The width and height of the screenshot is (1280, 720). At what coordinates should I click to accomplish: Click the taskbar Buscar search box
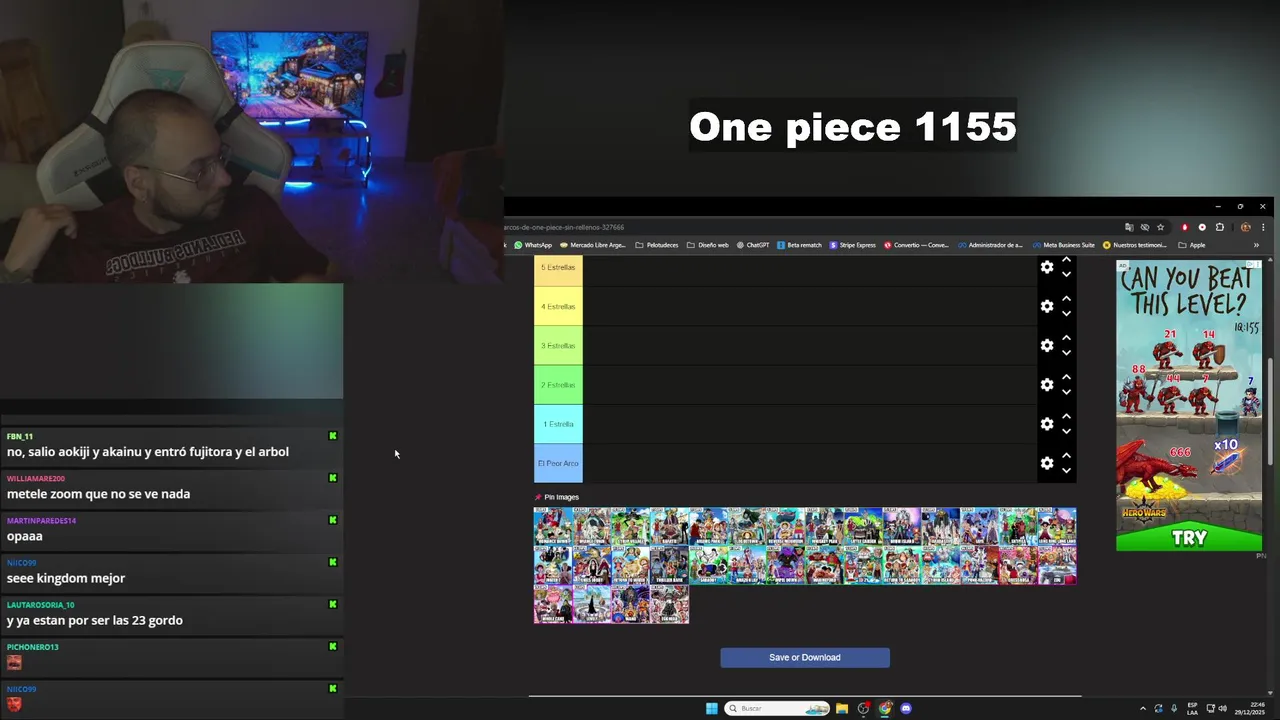(x=777, y=708)
